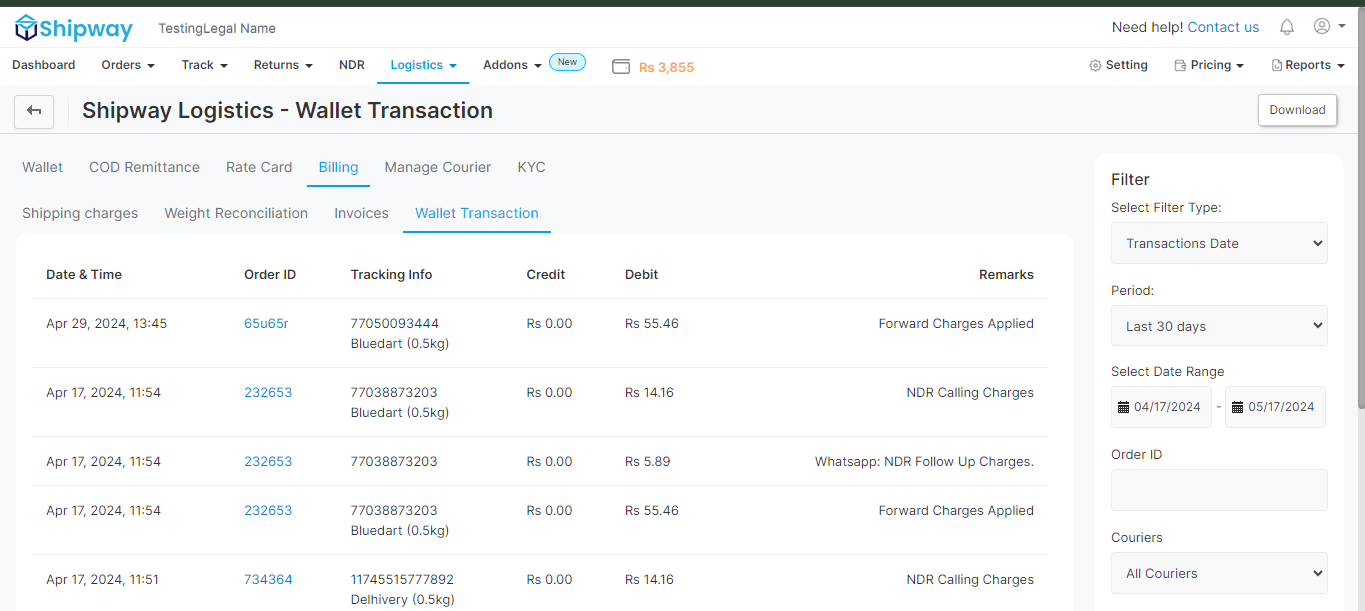Click the Delhivery (0.5kg) courier text

click(403, 600)
